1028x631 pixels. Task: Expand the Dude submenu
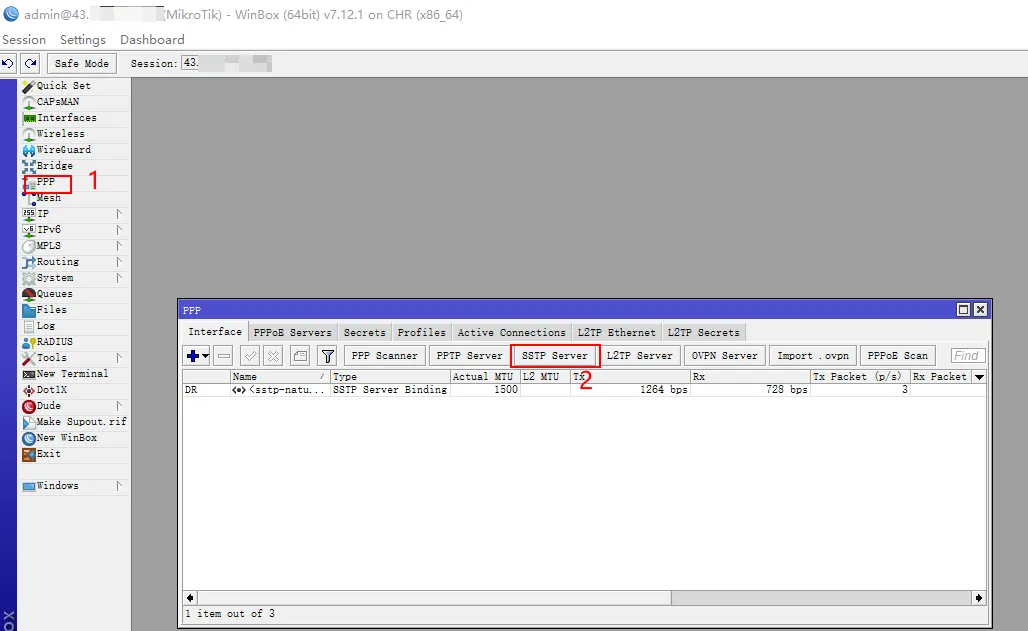click(x=119, y=406)
